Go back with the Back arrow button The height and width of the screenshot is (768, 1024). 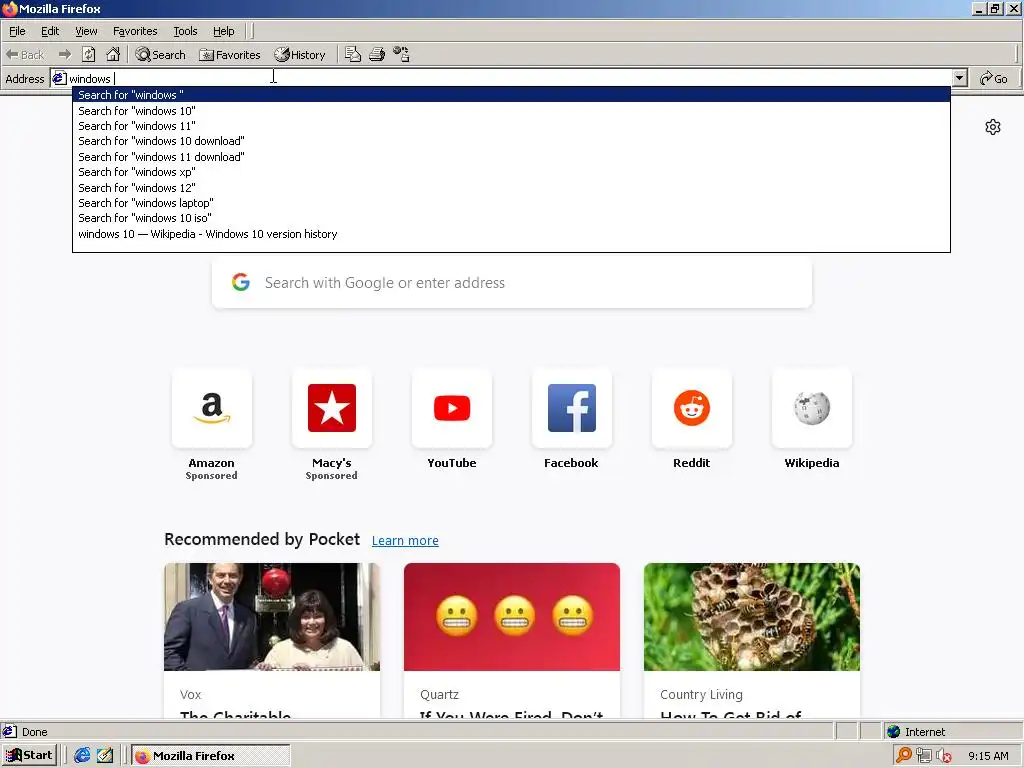(25, 55)
